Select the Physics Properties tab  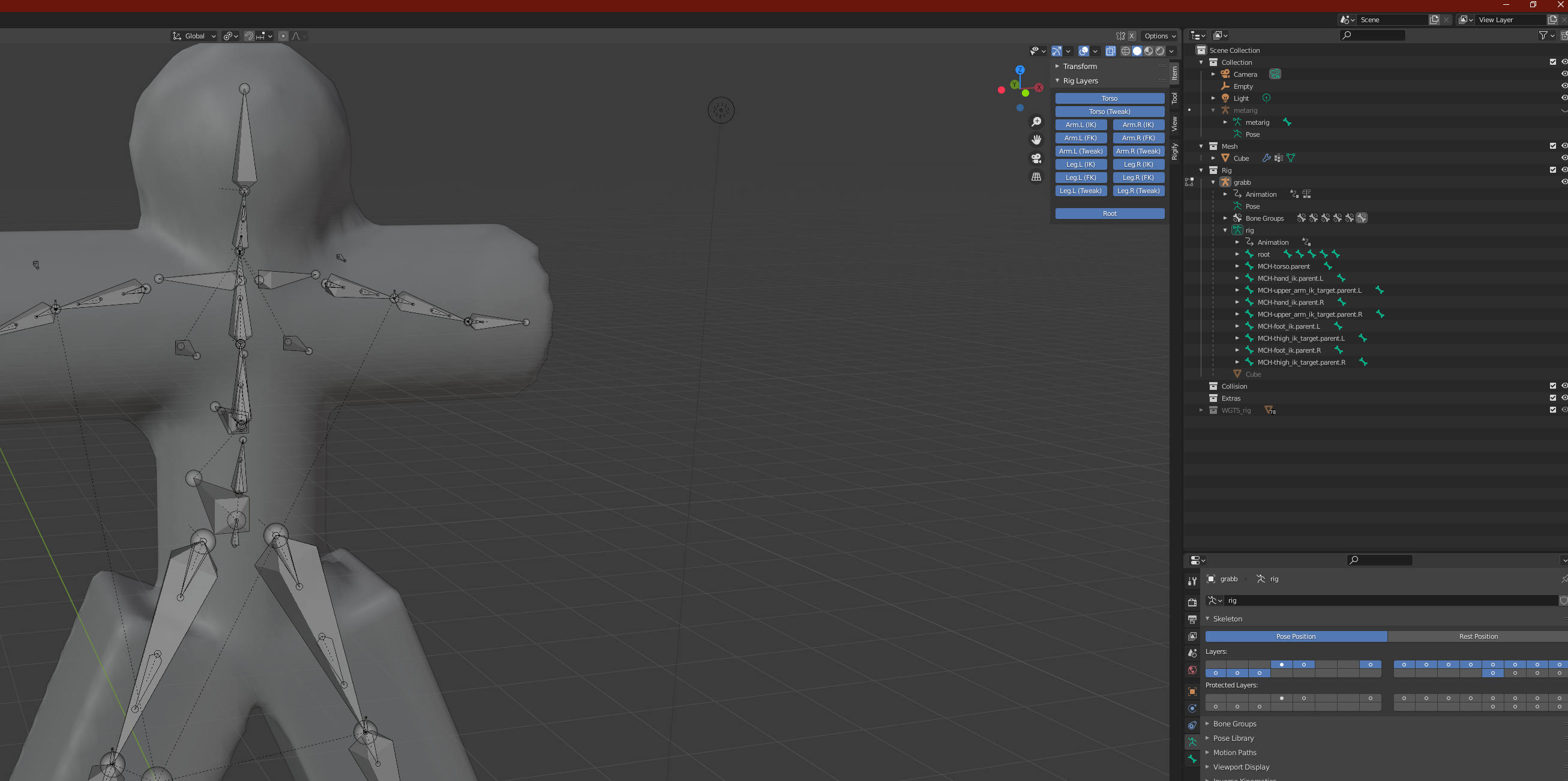tap(1192, 724)
